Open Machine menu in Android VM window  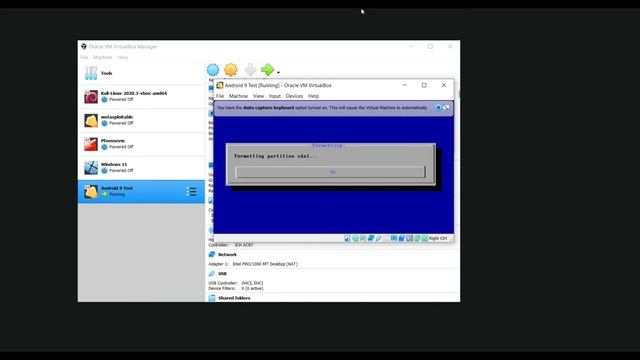(238, 96)
